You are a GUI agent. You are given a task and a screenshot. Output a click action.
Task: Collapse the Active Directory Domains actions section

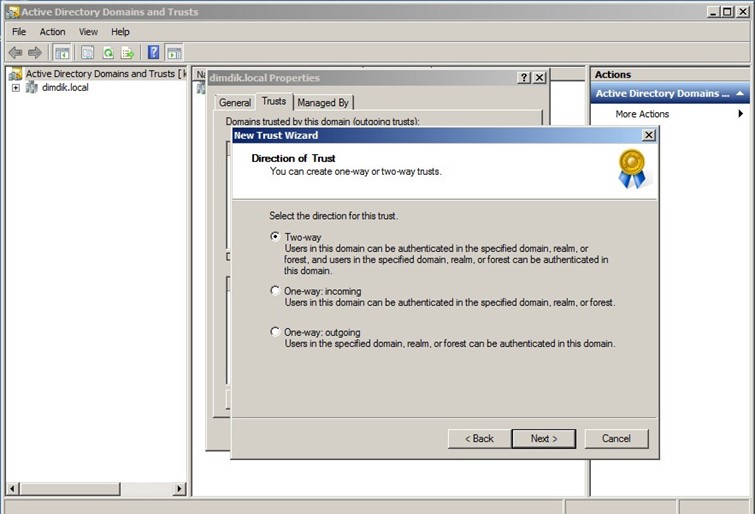(740, 93)
